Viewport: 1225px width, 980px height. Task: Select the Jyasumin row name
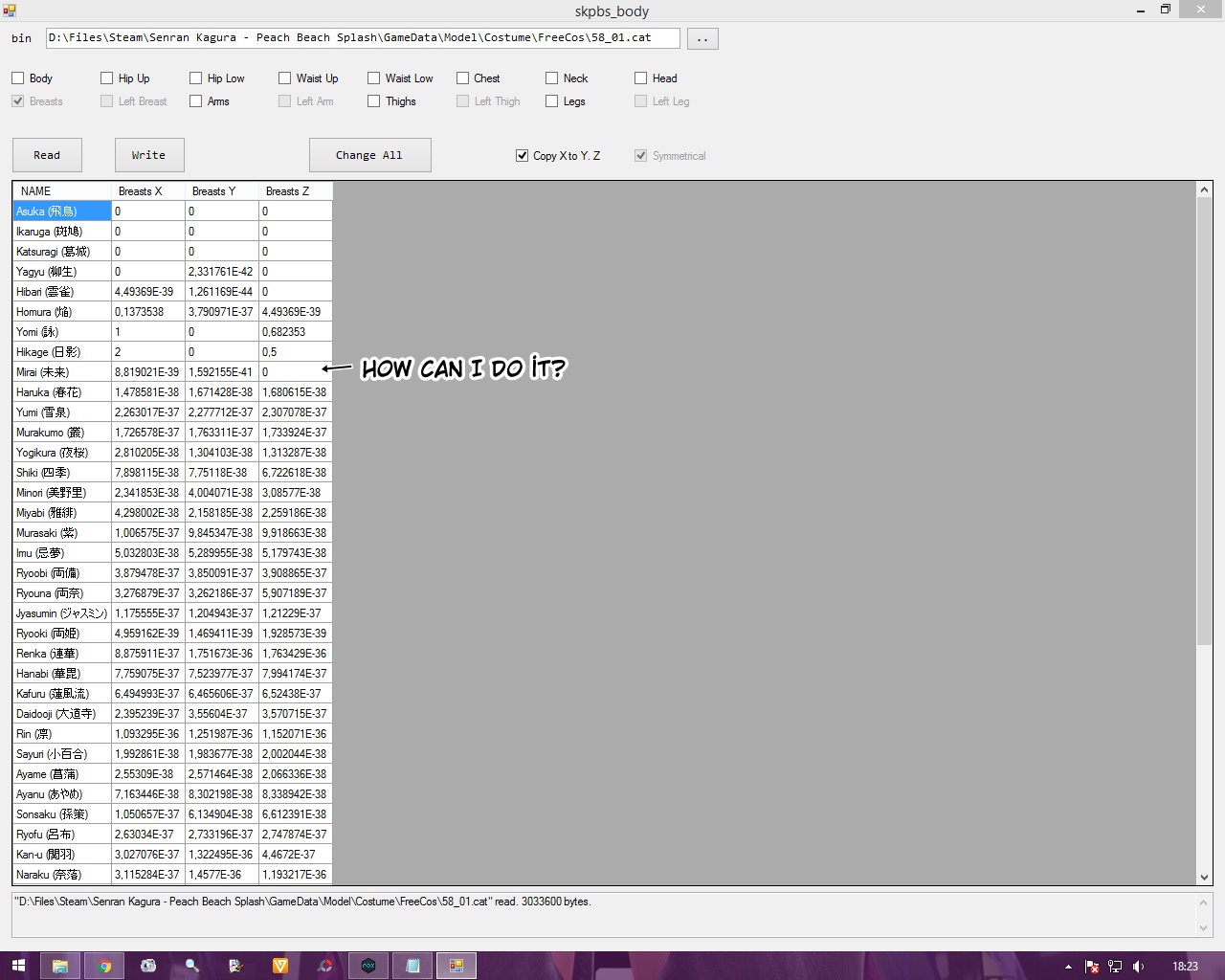tap(62, 613)
